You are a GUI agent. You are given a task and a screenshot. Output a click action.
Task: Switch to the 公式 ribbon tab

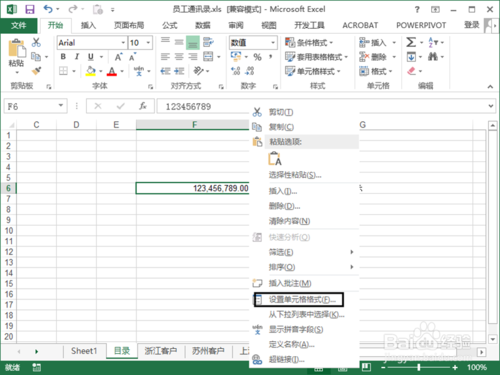170,25
